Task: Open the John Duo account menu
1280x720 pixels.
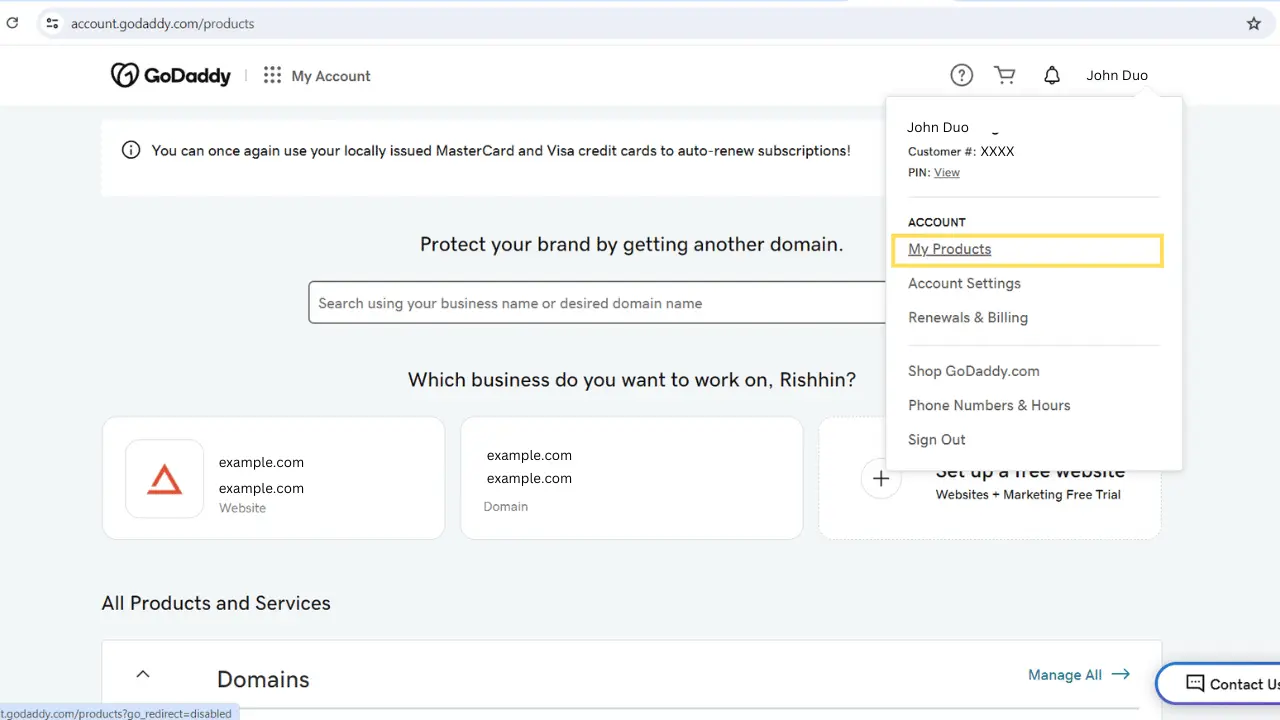Action: pyautogui.click(x=1117, y=75)
